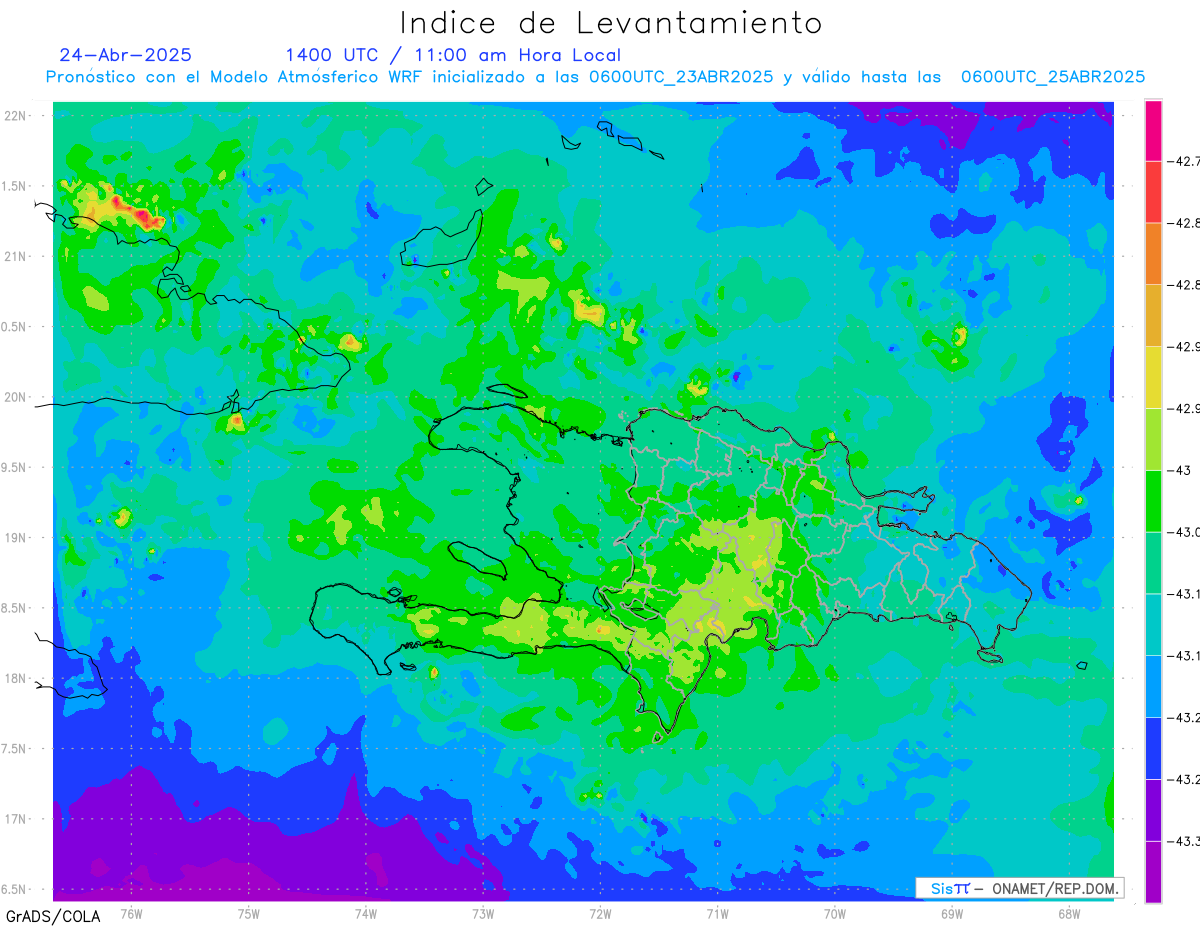This screenshot has width=1200, height=927.
Task: Click the '75W' longitude label
Action: coord(249,913)
